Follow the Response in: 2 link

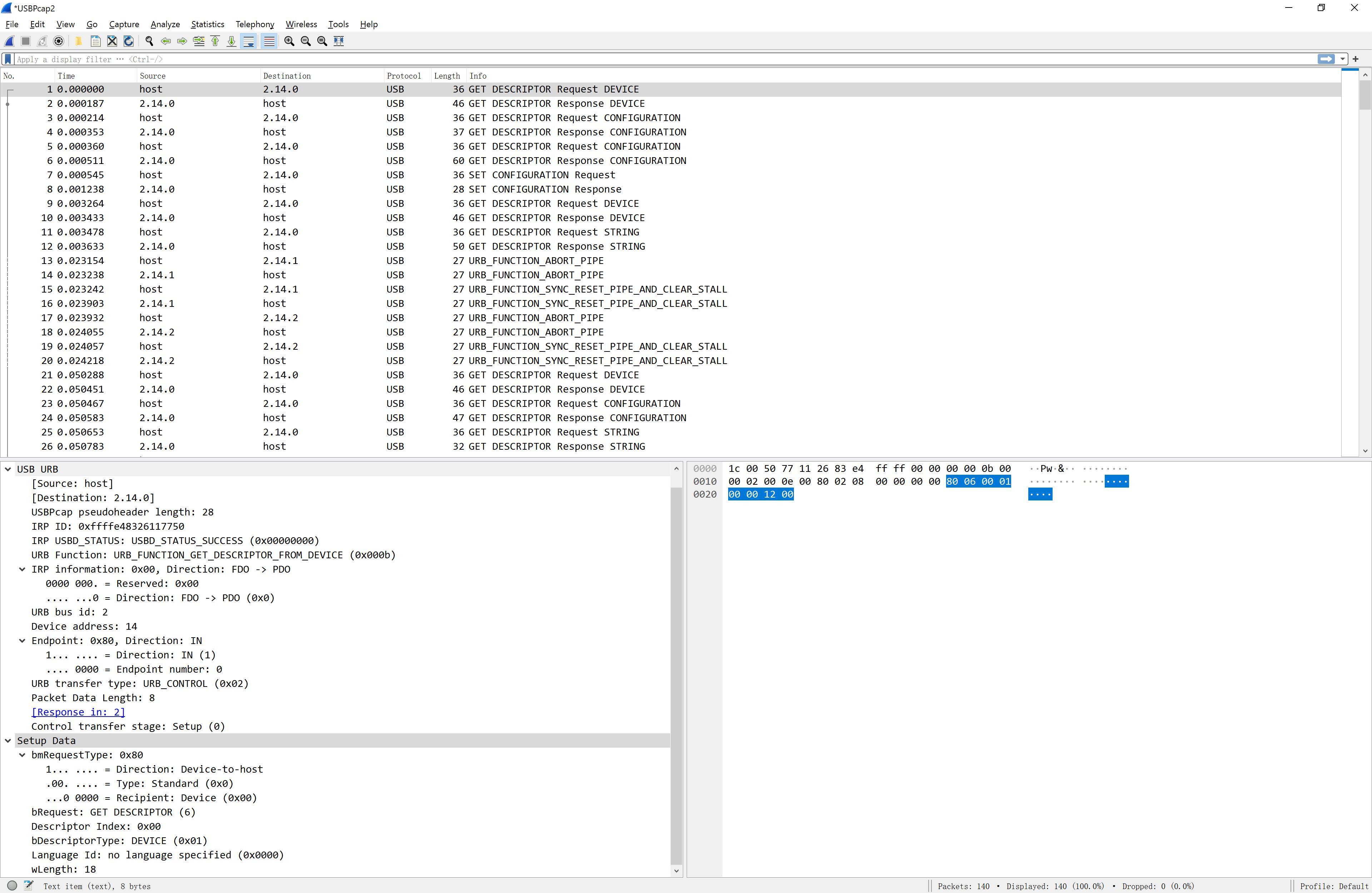click(x=78, y=712)
